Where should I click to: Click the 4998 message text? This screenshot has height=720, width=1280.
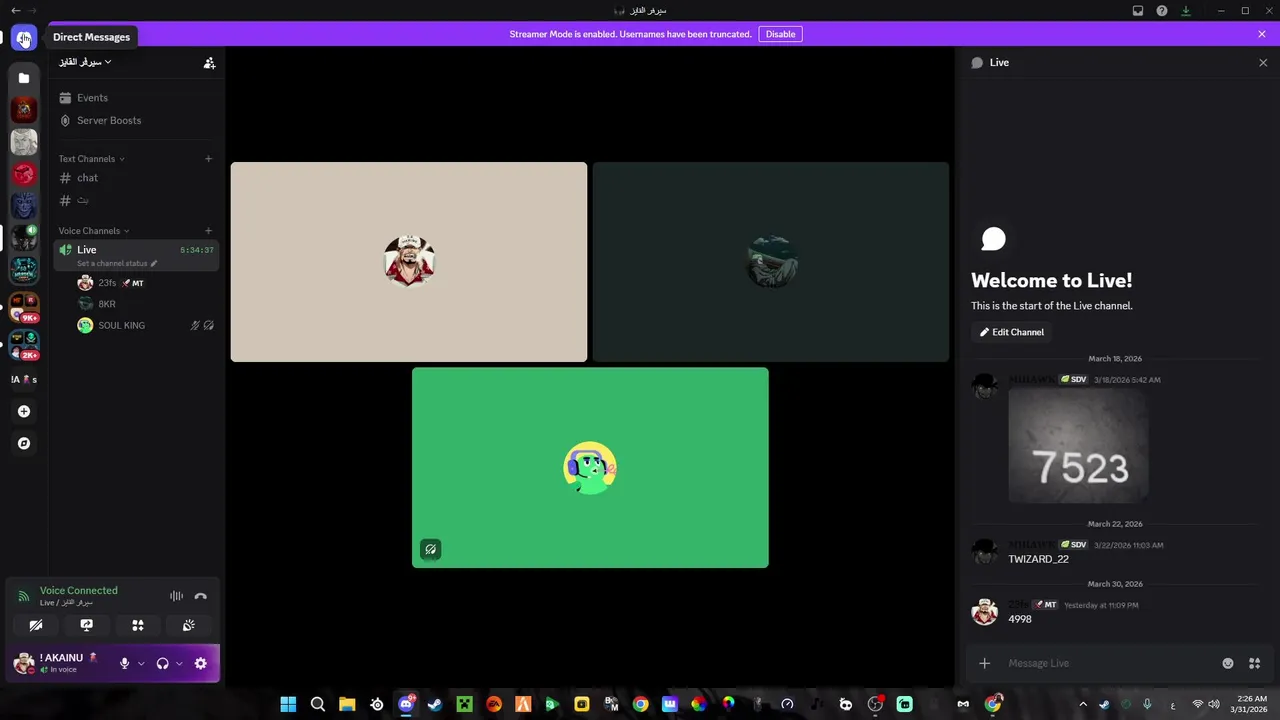pos(1020,619)
